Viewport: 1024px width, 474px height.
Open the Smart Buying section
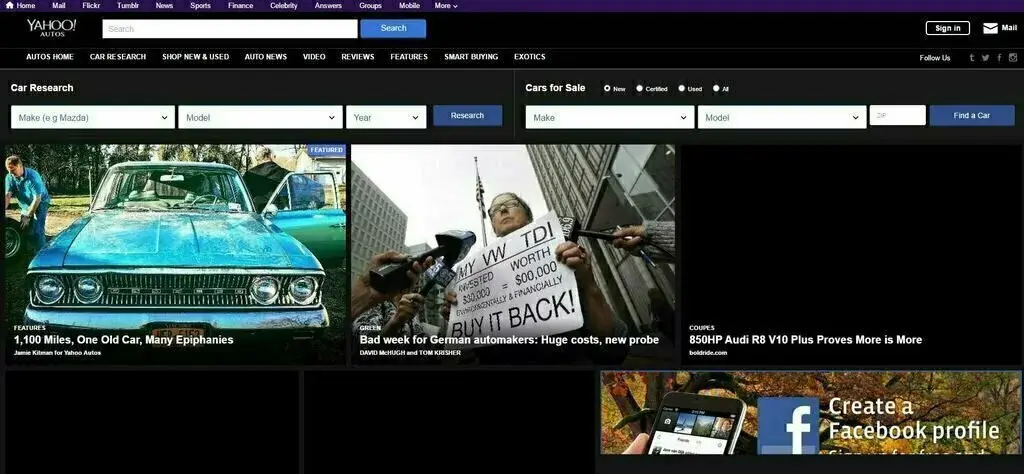(471, 57)
